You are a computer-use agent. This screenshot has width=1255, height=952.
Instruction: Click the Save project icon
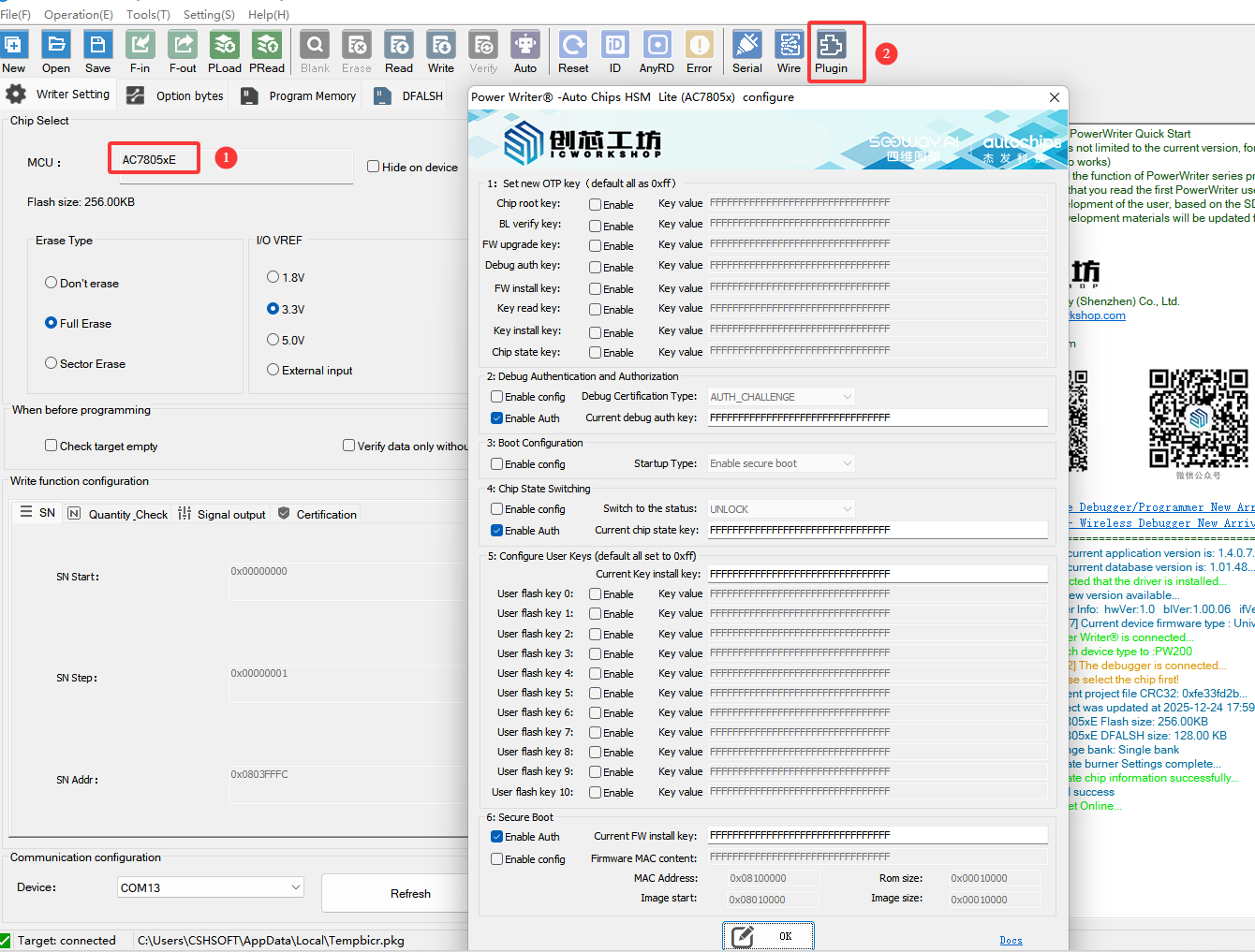point(97,46)
